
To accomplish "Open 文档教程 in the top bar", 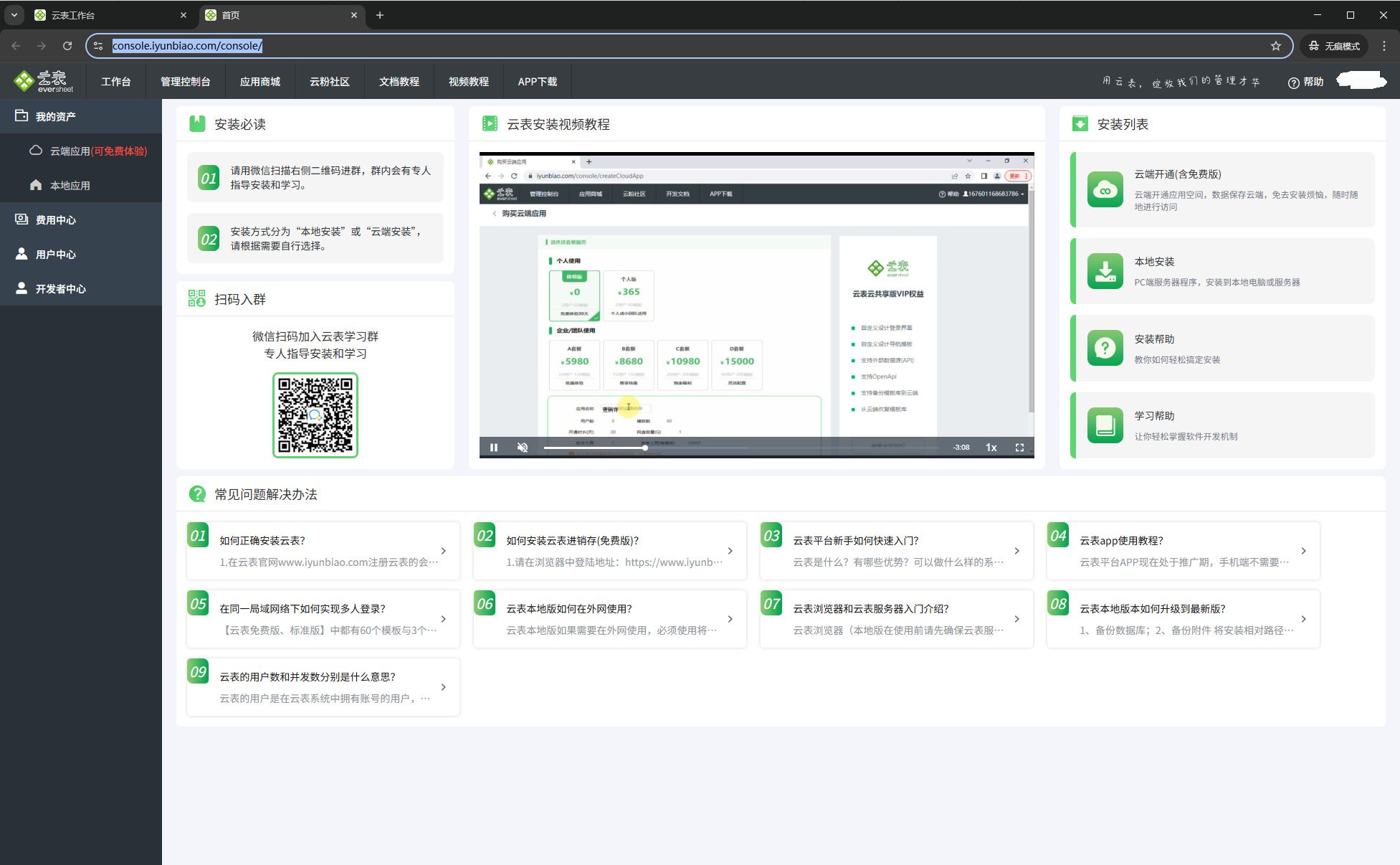I will [x=399, y=82].
